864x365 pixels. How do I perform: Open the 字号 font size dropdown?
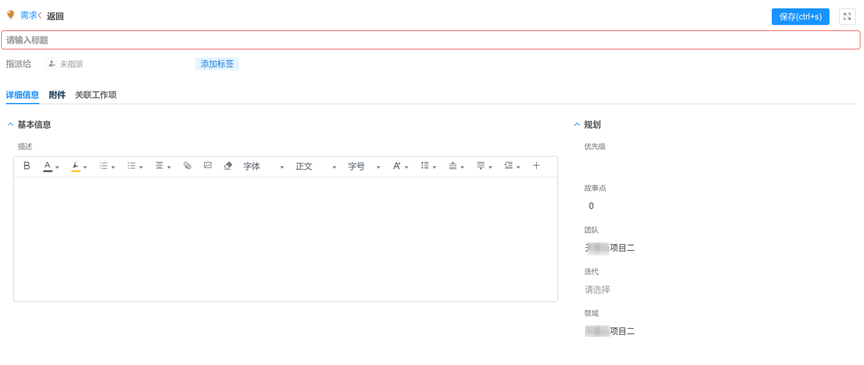tap(364, 167)
